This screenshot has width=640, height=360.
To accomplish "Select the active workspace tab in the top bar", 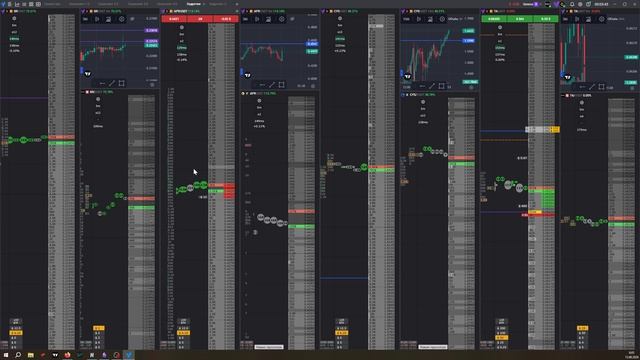I will [193, 4].
